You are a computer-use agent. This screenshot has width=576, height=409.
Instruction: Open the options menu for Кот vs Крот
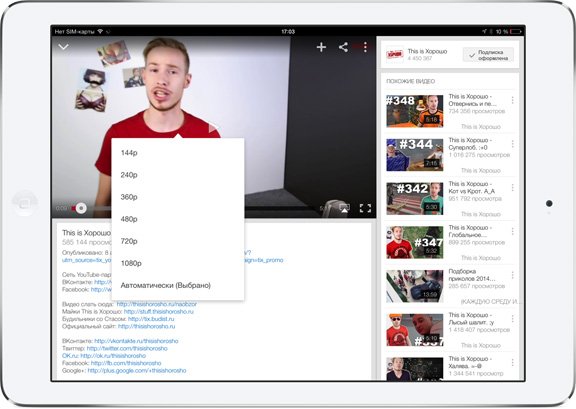[512, 188]
